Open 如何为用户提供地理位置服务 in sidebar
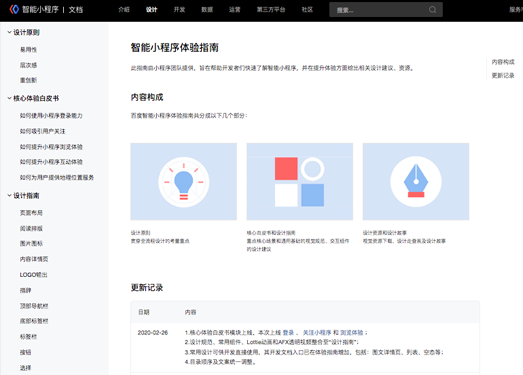Viewport: 523px width, 375px height. [x=57, y=177]
